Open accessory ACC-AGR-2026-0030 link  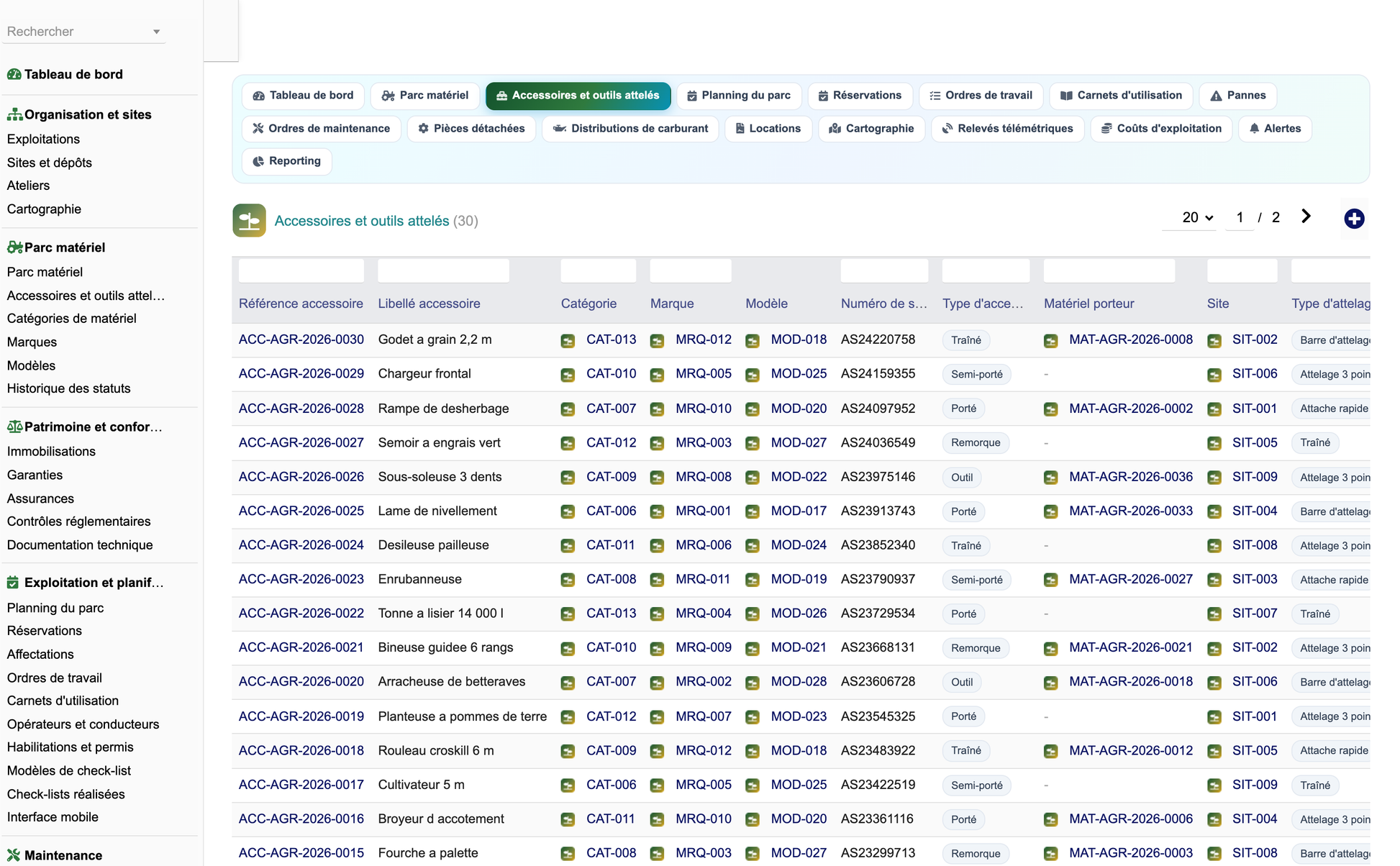click(301, 339)
